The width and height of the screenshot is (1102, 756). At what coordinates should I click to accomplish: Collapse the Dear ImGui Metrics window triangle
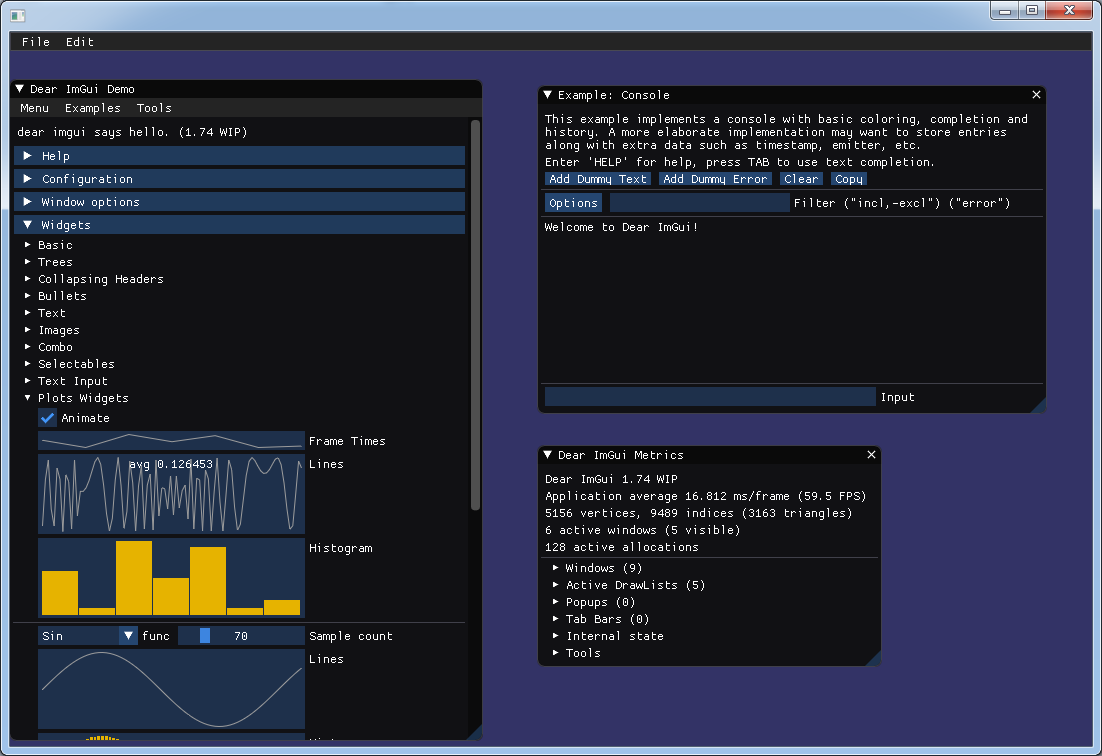click(x=547, y=455)
